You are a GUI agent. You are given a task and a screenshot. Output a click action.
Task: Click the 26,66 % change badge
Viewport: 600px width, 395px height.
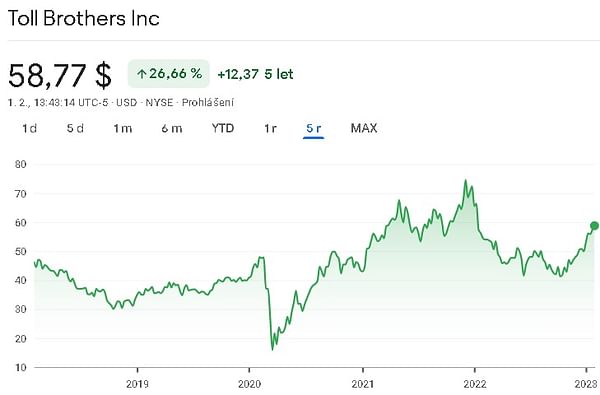(x=169, y=73)
